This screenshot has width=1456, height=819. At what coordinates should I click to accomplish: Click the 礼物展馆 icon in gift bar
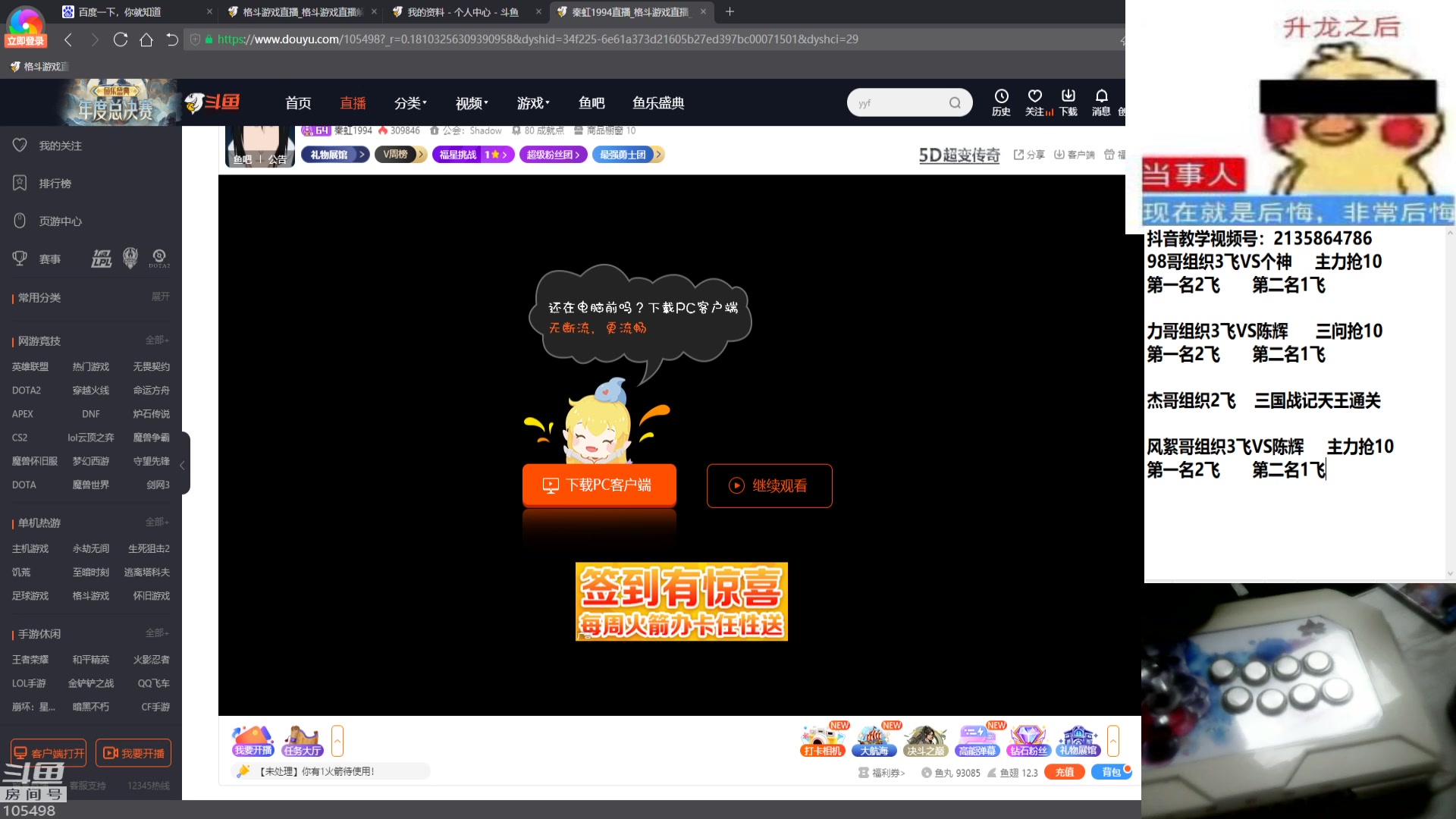(x=1078, y=741)
